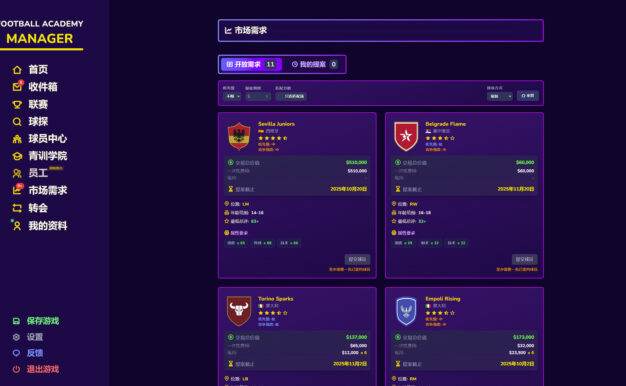Click the Torino Sparks star rating
This screenshot has height=386, width=626.
click(x=273, y=313)
